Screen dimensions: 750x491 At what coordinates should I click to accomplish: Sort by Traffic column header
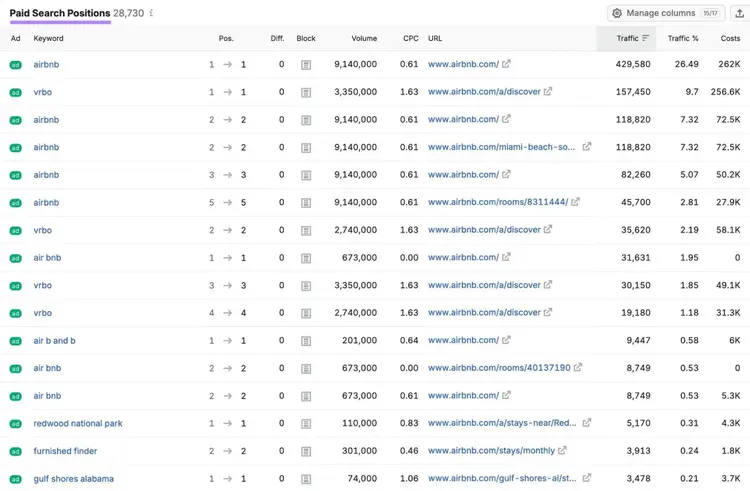[632, 38]
